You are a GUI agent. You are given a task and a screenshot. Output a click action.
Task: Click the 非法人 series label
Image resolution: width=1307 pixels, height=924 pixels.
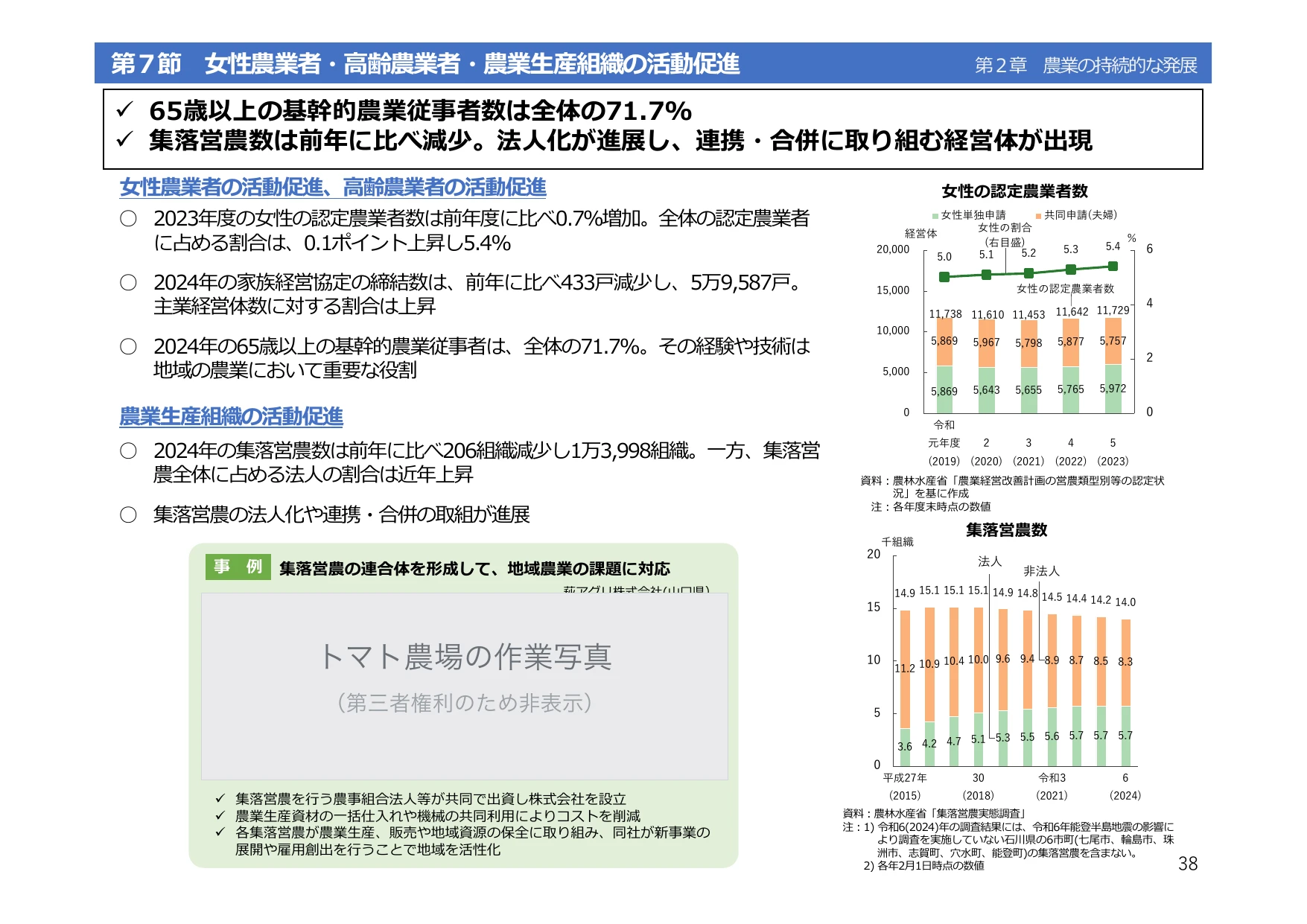[x=1041, y=571]
